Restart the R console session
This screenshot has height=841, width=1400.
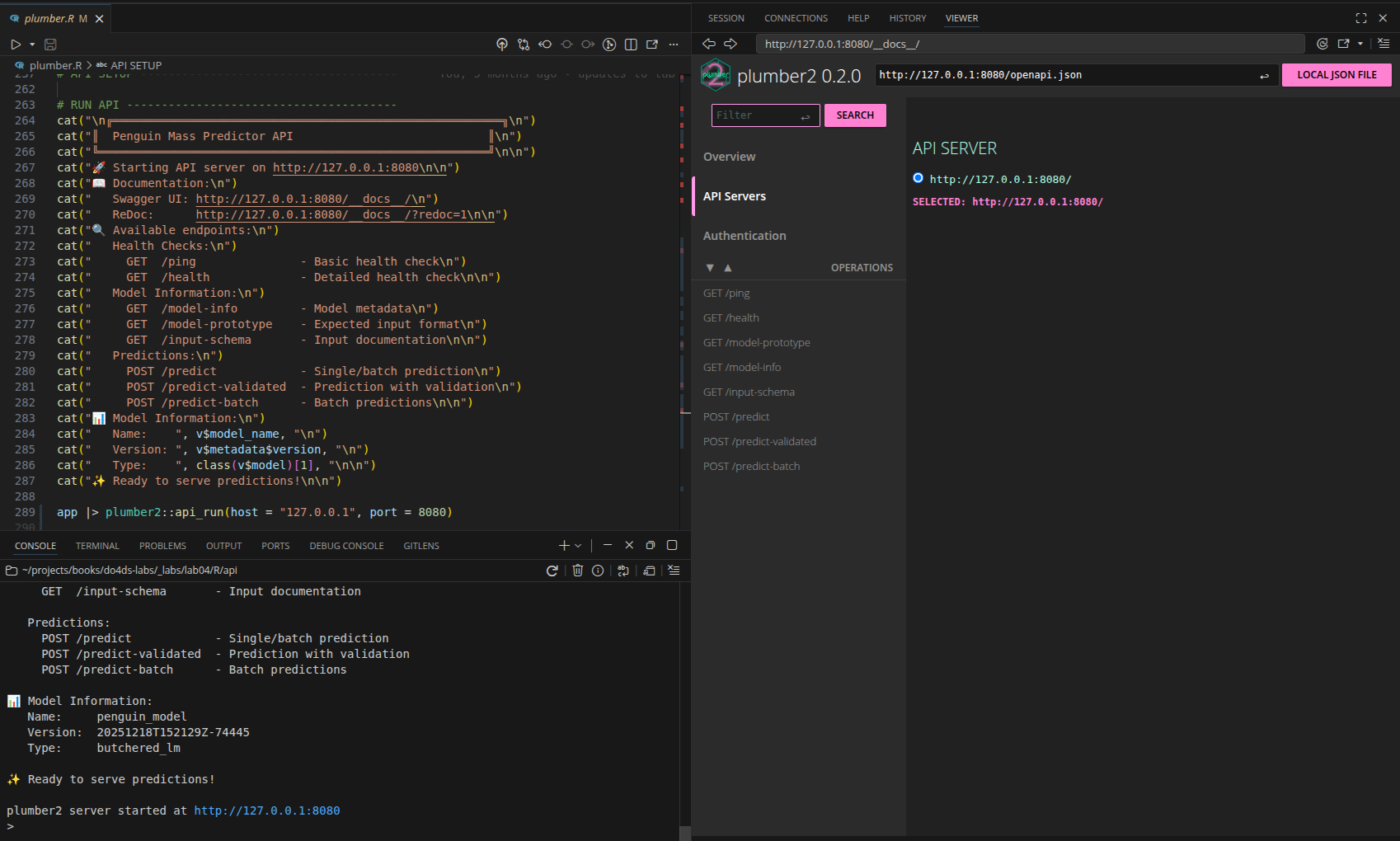[552, 571]
